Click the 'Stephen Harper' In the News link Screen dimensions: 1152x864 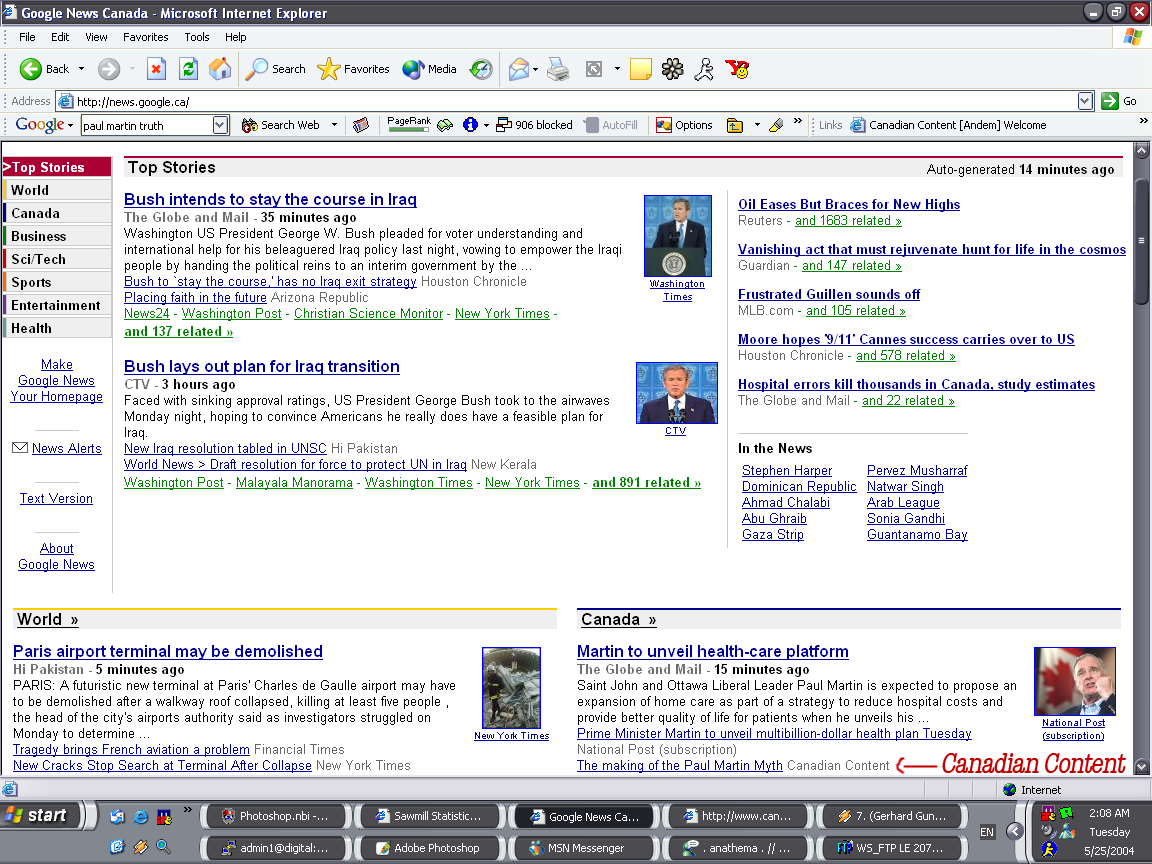pyautogui.click(x=787, y=470)
